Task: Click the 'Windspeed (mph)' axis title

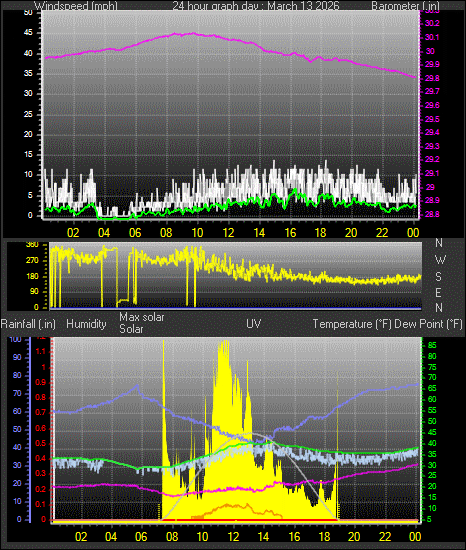Action: pyautogui.click(x=75, y=6)
